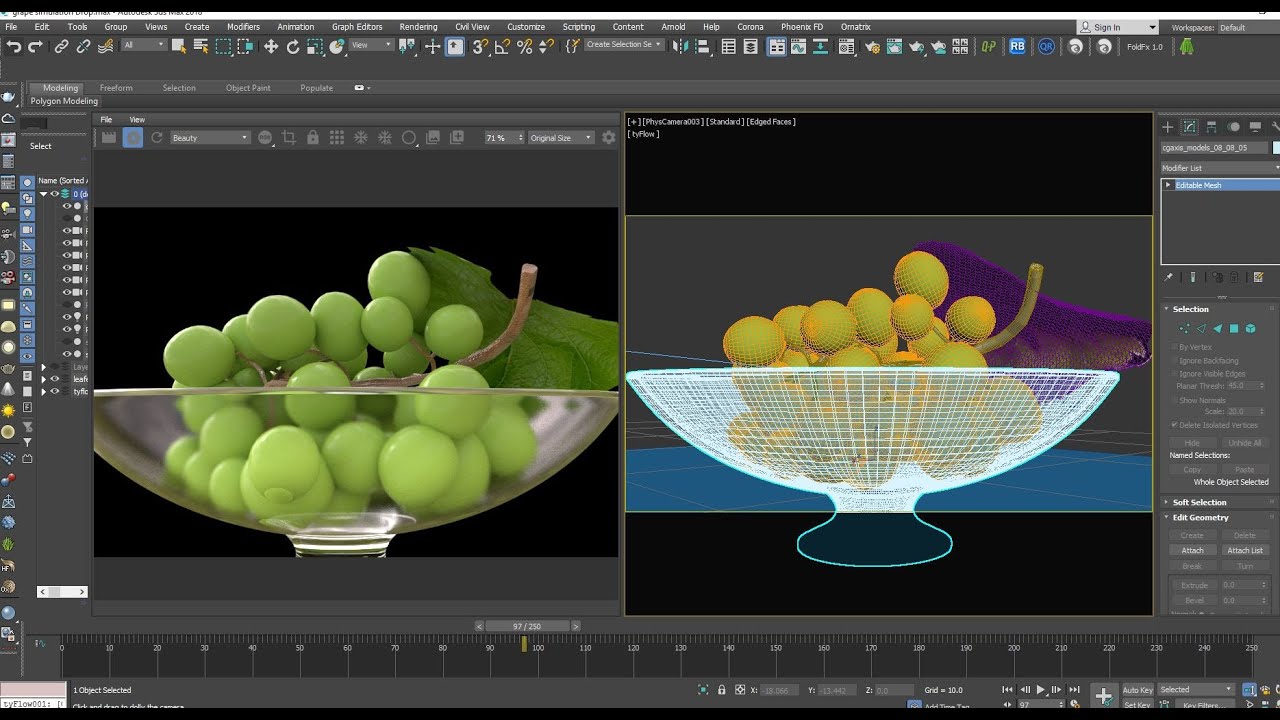1280x720 pixels.
Task: Click the play animation button
Action: pyautogui.click(x=1040, y=690)
